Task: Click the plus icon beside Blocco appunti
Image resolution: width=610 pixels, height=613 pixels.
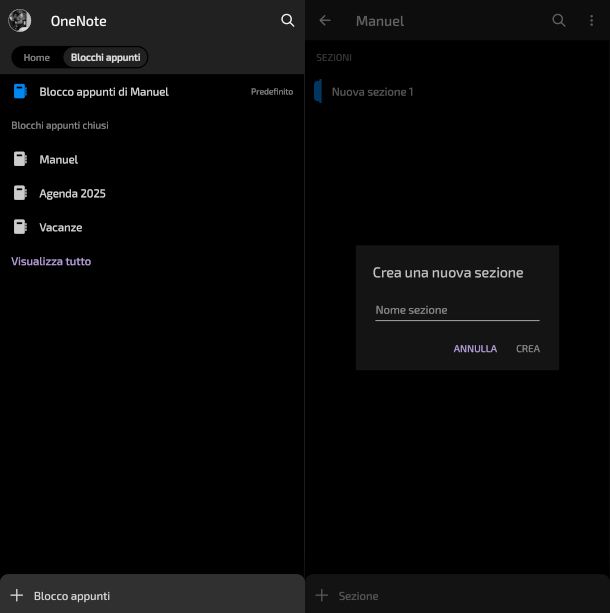Action: point(17,595)
